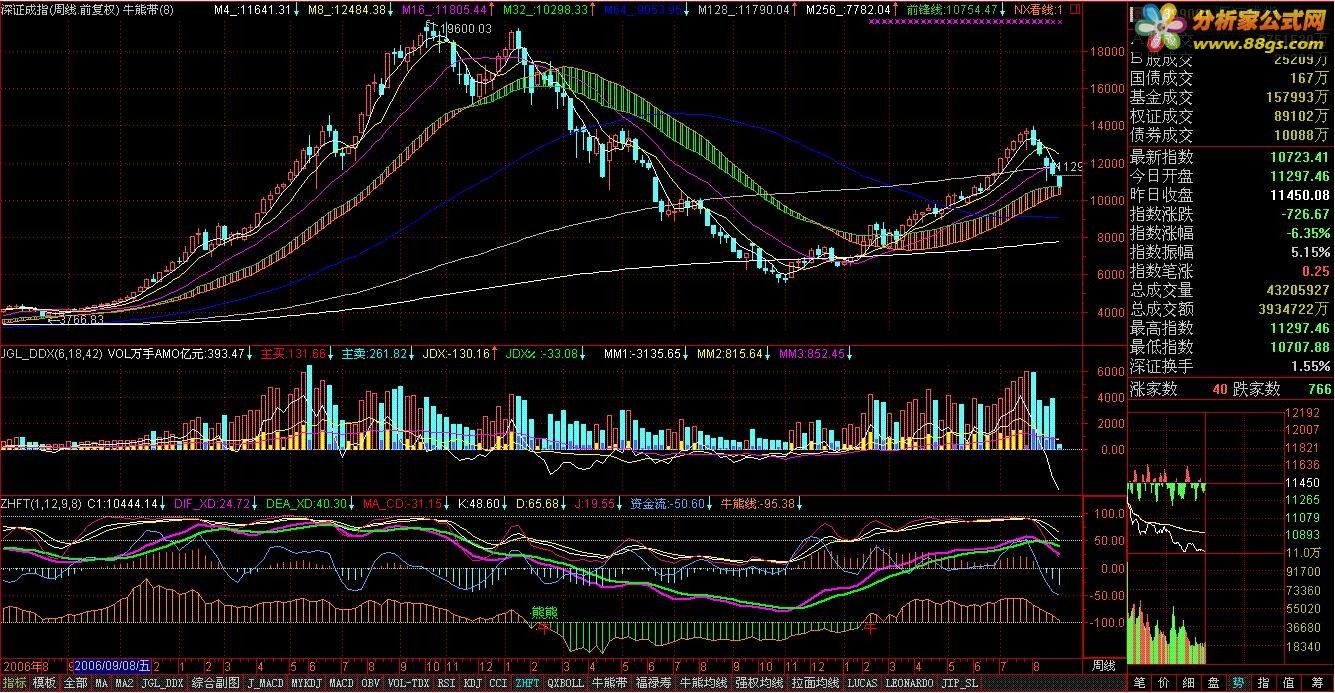Click the 总成交量 row in quote panel

[x=1230, y=290]
